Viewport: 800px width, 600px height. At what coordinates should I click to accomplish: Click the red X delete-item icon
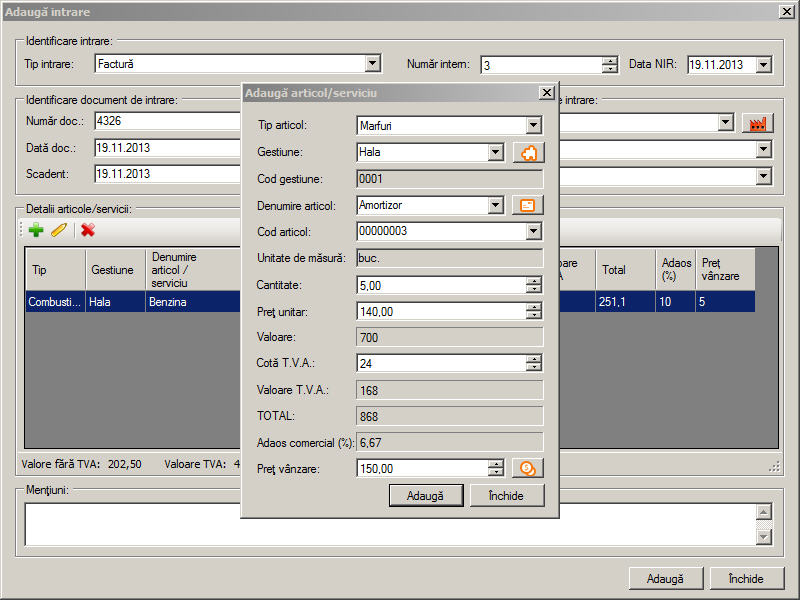click(x=88, y=230)
